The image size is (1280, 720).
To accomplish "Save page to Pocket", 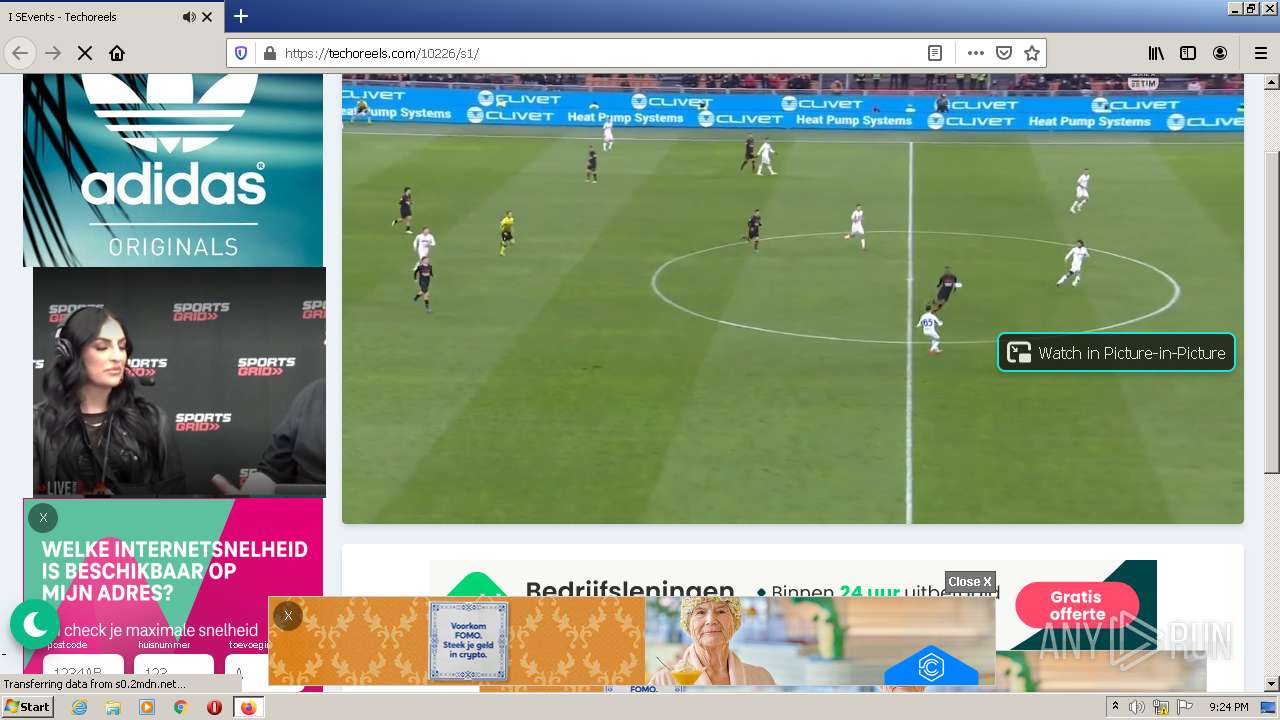I will click(x=1004, y=53).
